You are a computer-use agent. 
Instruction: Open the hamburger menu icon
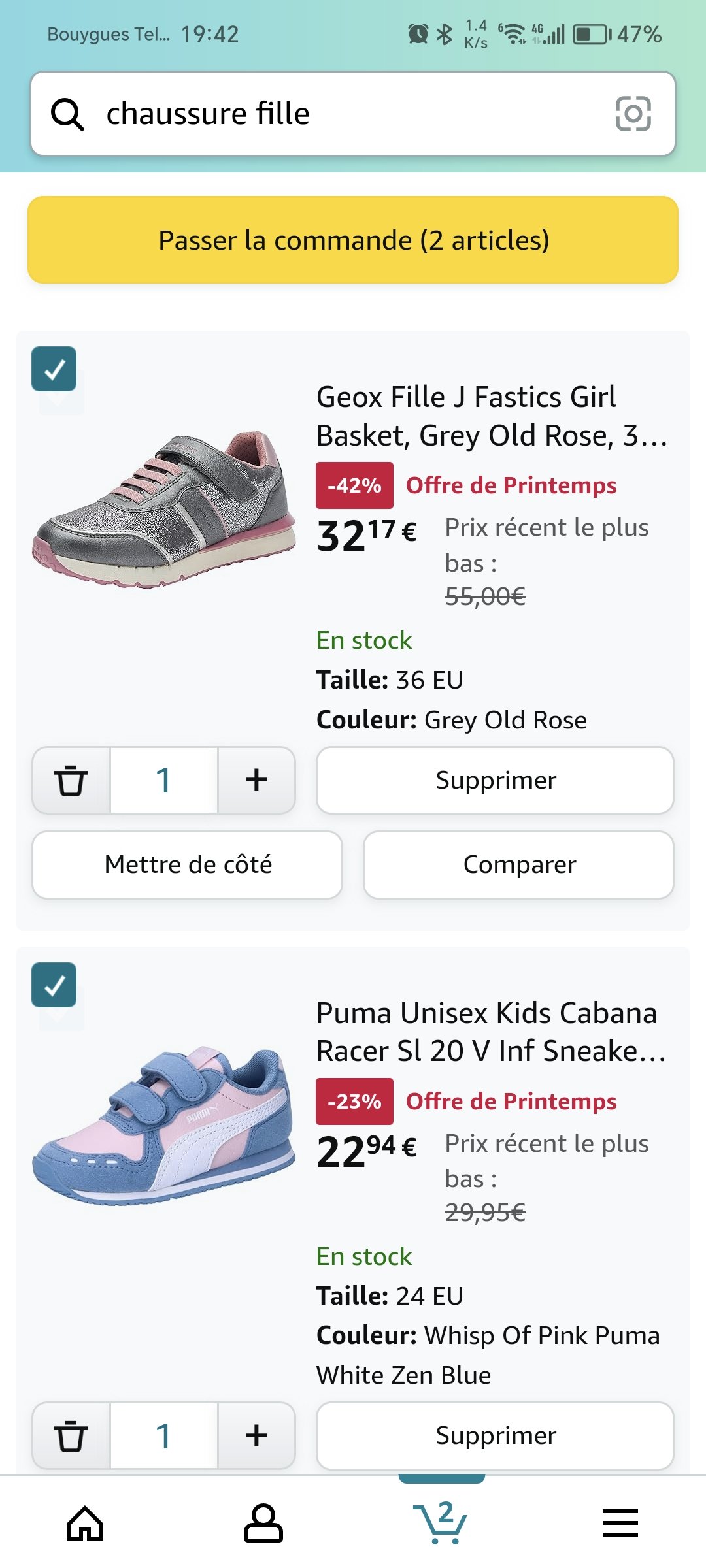pyautogui.click(x=620, y=1523)
